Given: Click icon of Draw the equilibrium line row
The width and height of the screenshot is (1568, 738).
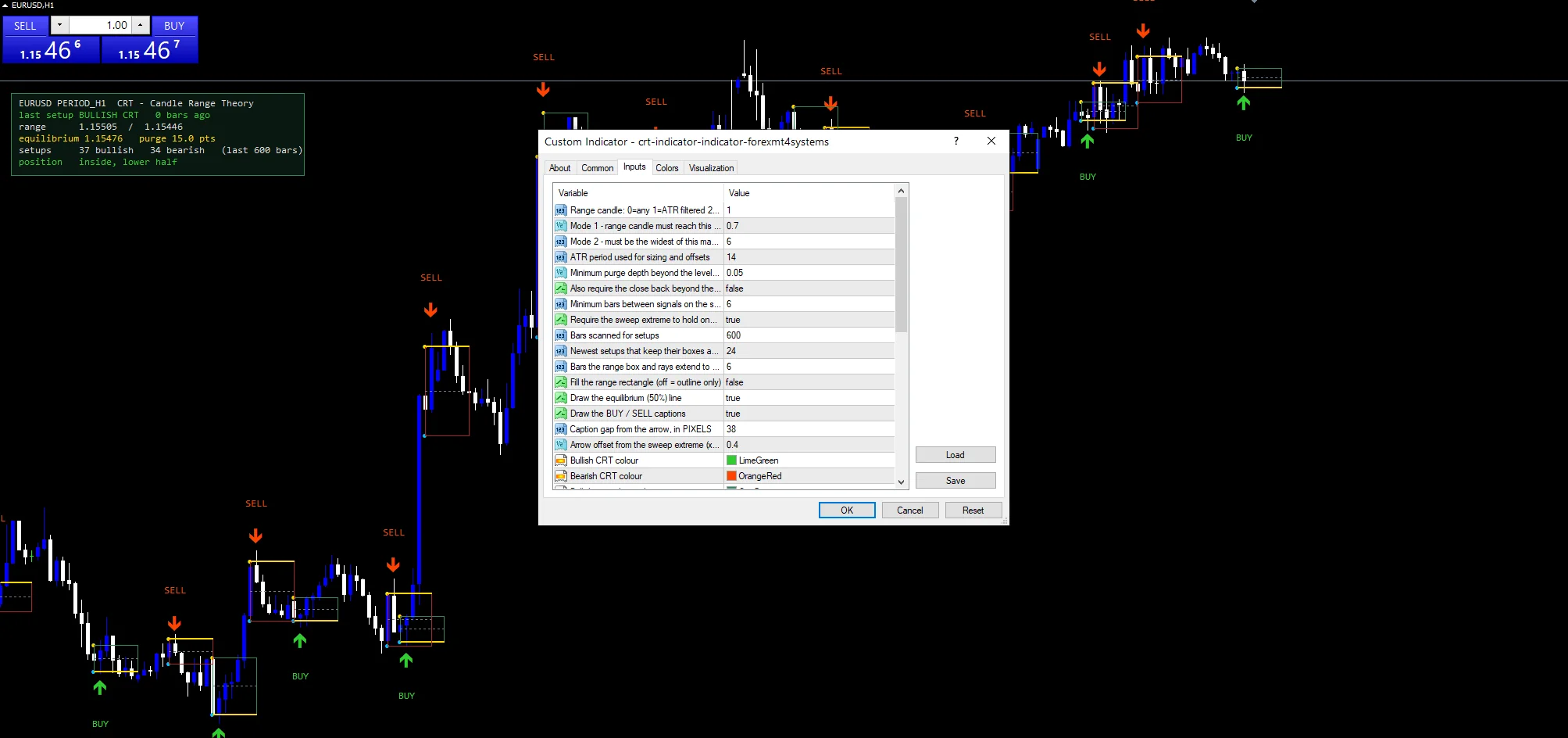Looking at the screenshot, I should [560, 398].
